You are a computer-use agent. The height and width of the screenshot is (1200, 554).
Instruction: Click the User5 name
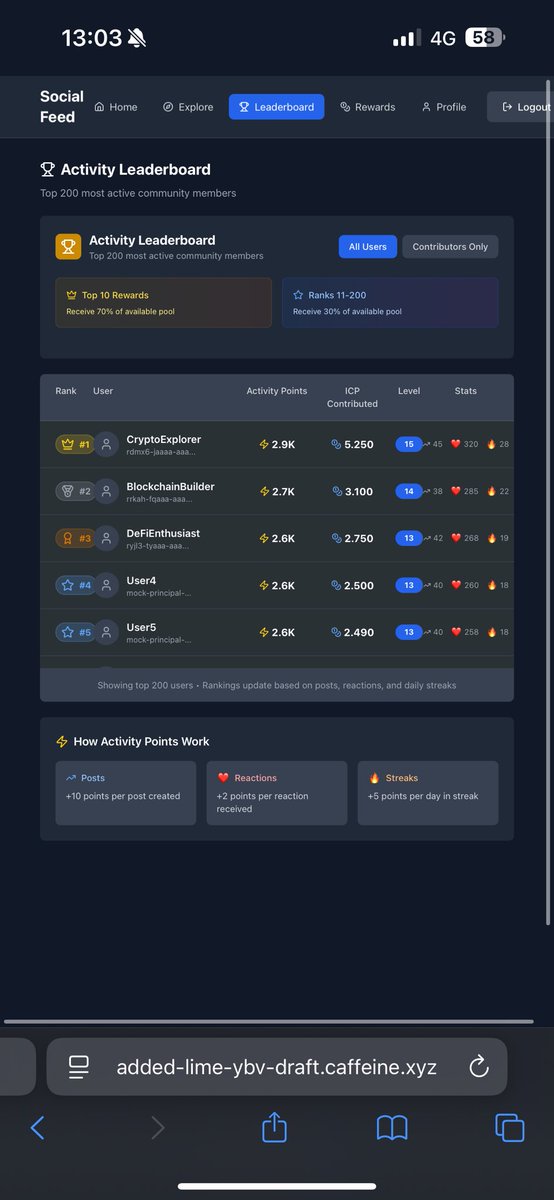click(141, 627)
